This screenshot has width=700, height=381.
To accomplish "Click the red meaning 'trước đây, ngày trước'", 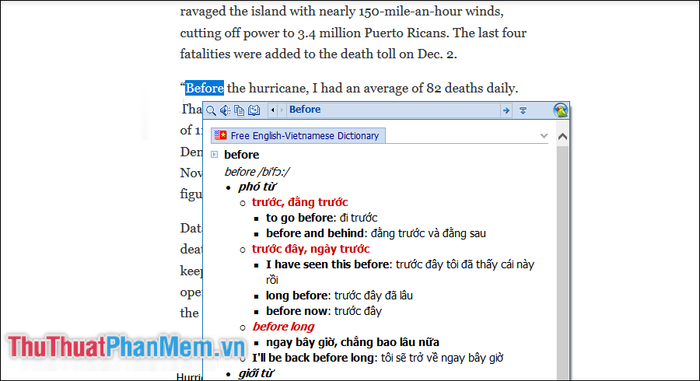I will 311,249.
